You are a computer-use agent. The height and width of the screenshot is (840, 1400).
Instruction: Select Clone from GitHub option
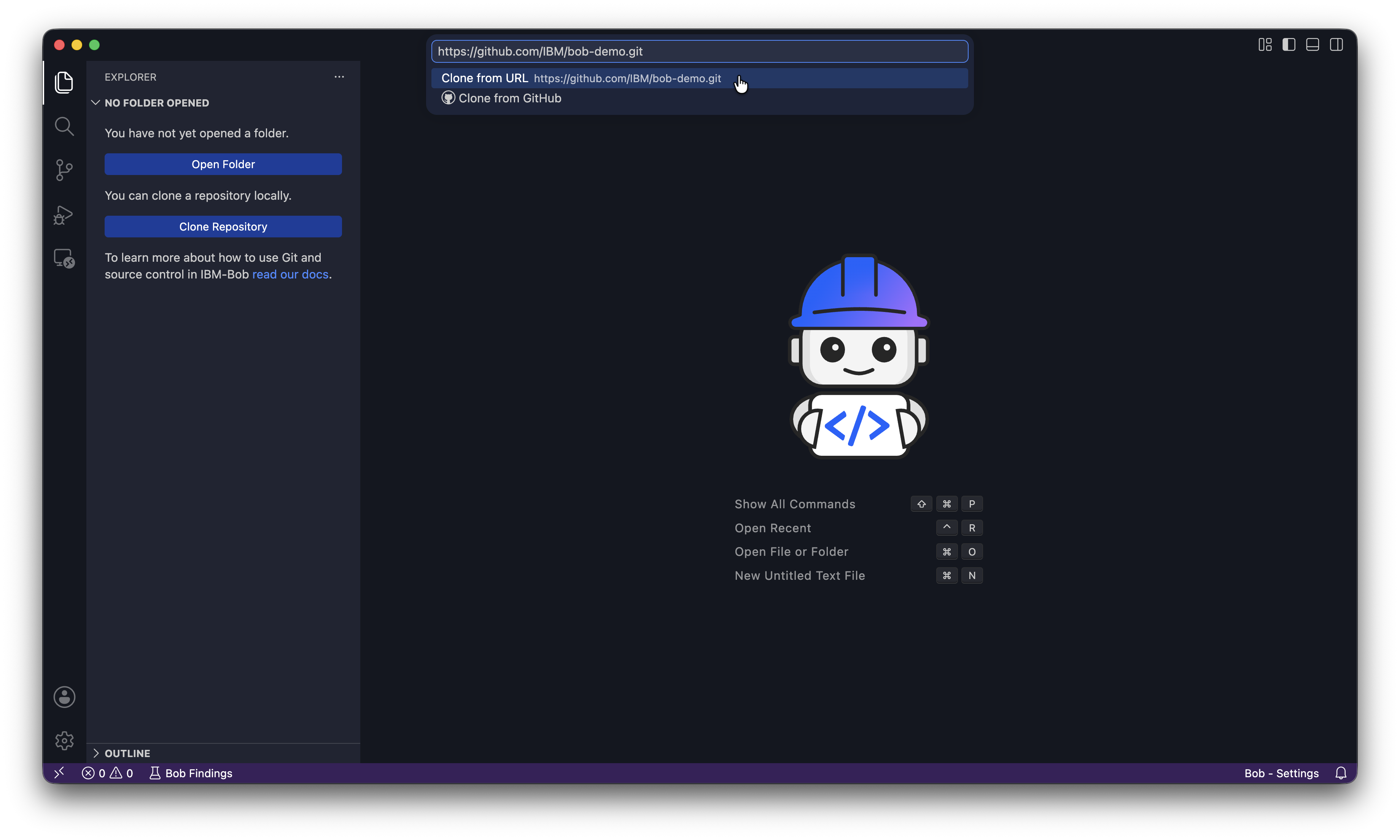pos(700,98)
